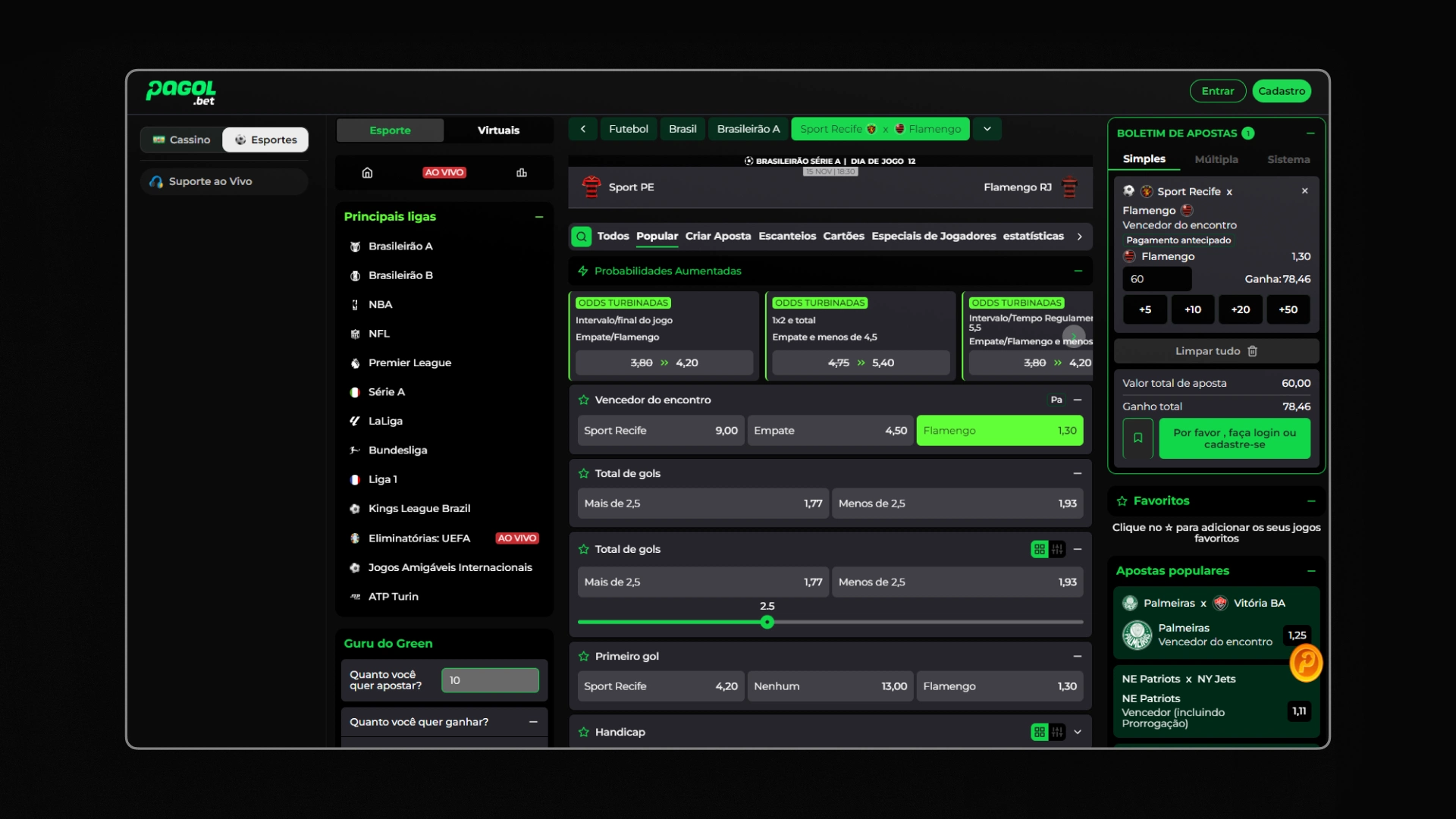Viewport: 1456px width, 819px height.
Task: Click the Cadastro button
Action: pyautogui.click(x=1281, y=91)
